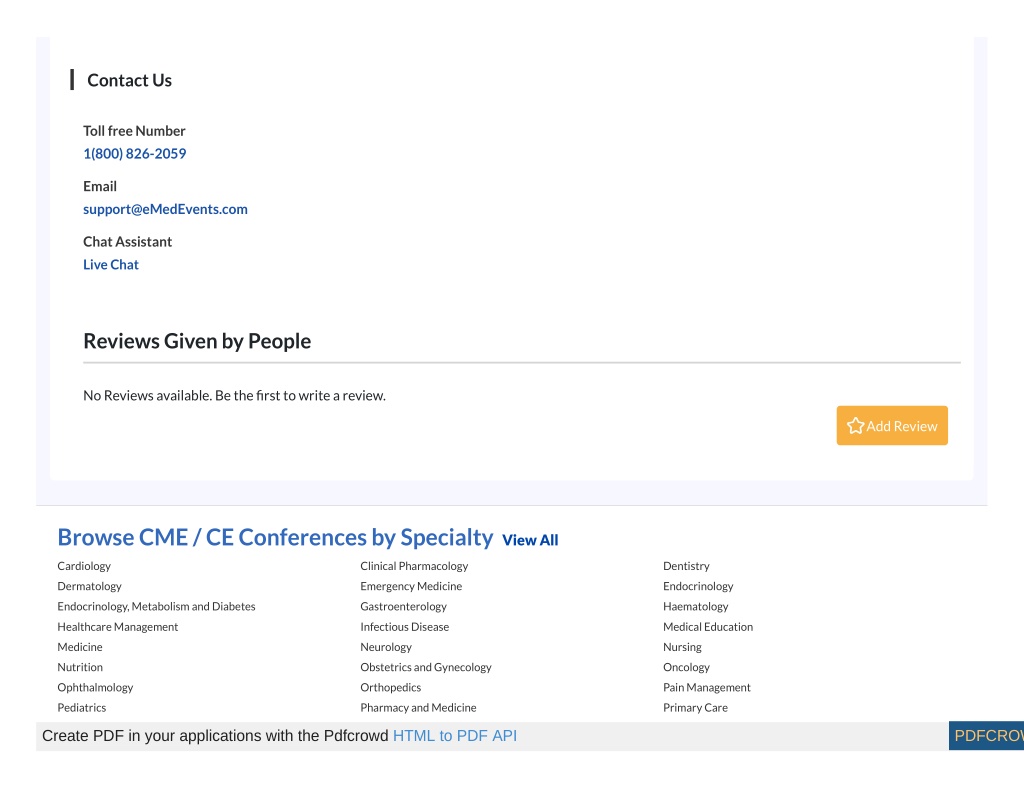Click the PDFCROWD banner button
The height and width of the screenshot is (791, 1024).
pos(986,736)
